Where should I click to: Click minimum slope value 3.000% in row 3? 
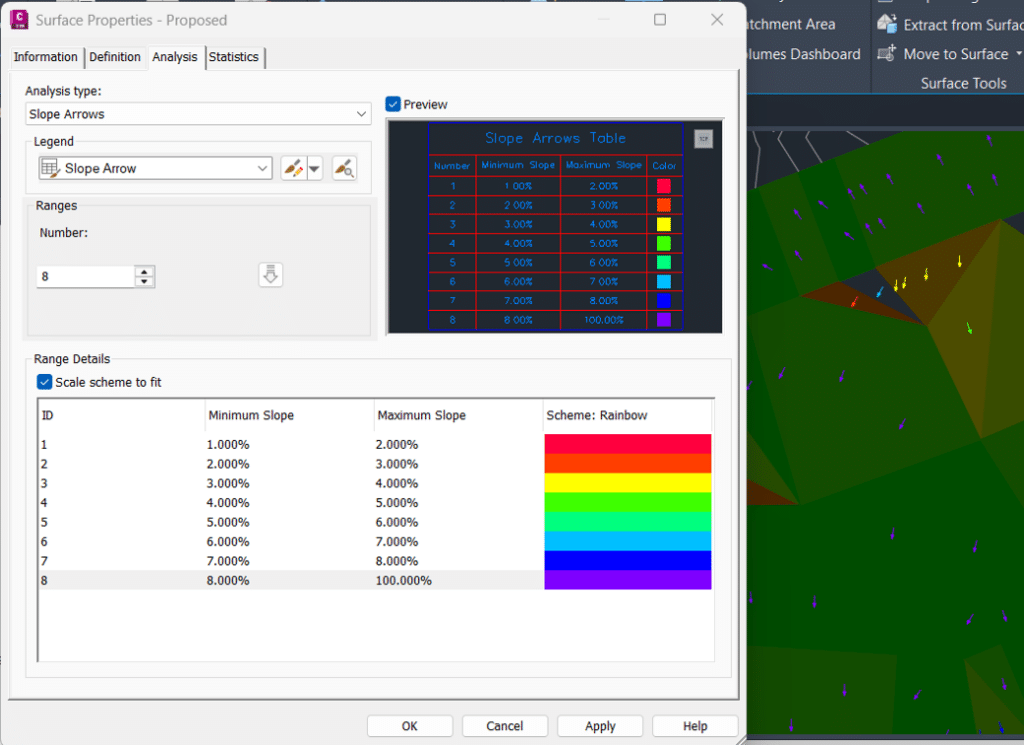pyautogui.click(x=228, y=483)
